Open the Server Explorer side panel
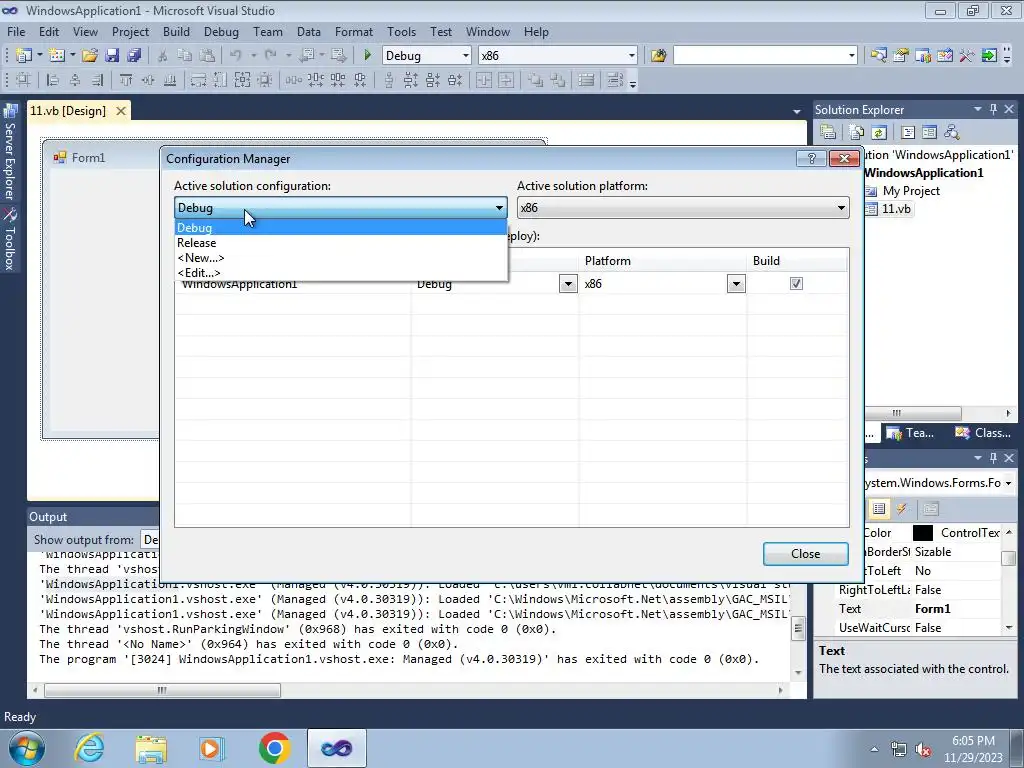 tap(9, 154)
